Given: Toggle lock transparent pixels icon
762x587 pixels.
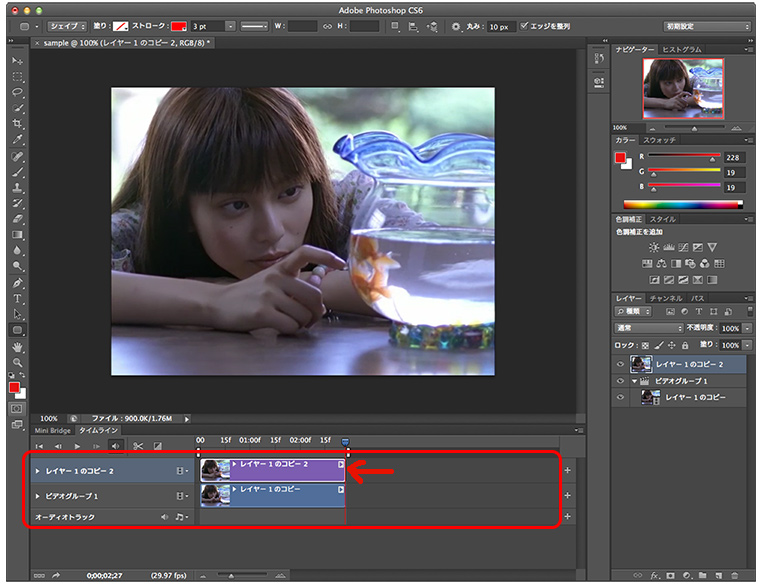Looking at the screenshot, I should point(645,345).
